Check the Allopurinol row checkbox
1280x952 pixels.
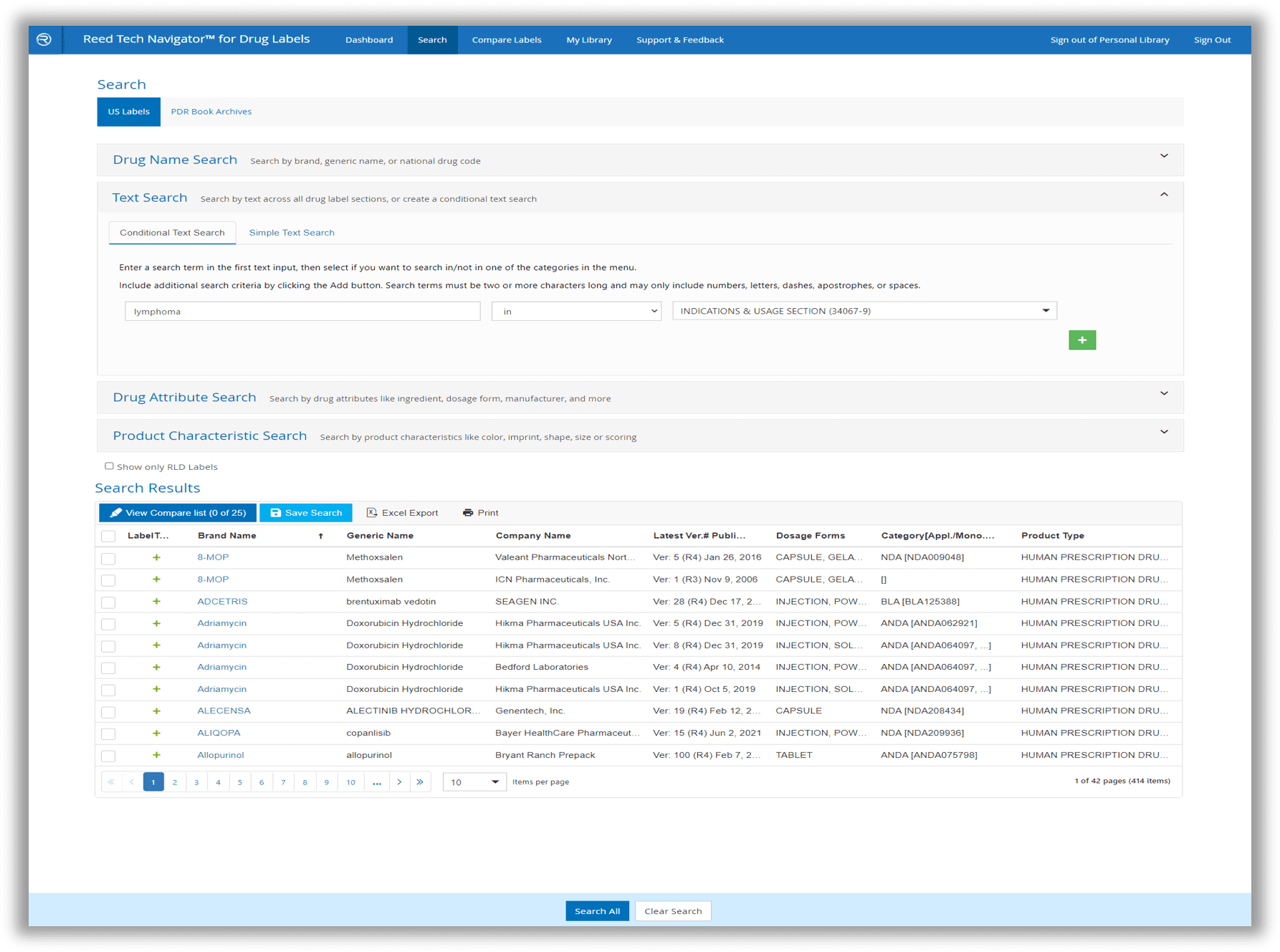click(108, 755)
